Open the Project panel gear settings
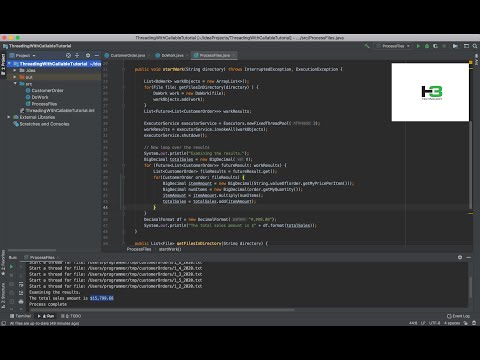The height and width of the screenshot is (360, 480). click(x=88, y=55)
